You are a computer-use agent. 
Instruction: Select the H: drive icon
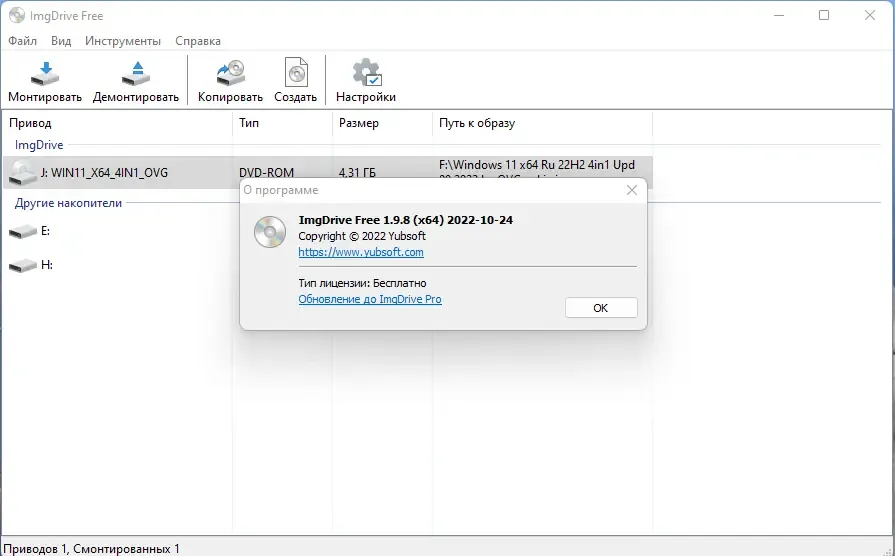pos(23,265)
